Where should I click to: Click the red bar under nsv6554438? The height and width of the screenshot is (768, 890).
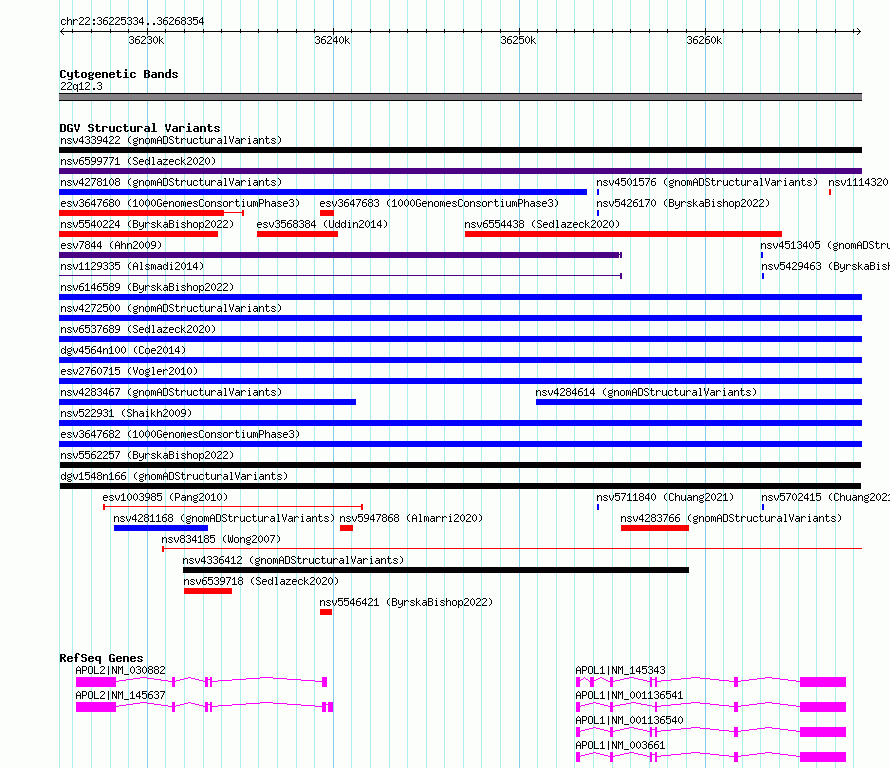pyautogui.click(x=623, y=234)
